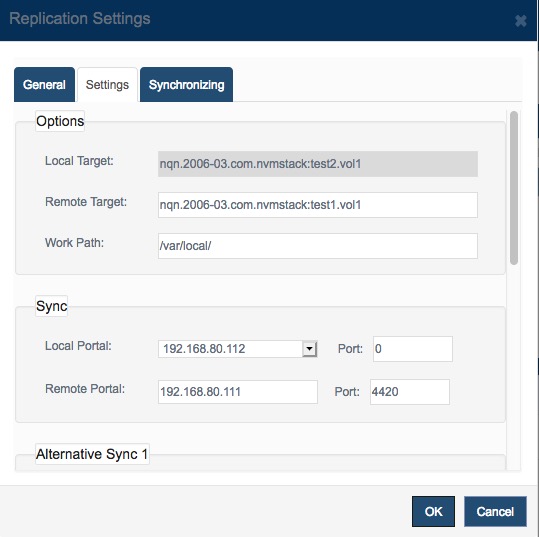The height and width of the screenshot is (537, 539).
Task: Focus the Remote Portal IP address field
Action: pos(238,392)
